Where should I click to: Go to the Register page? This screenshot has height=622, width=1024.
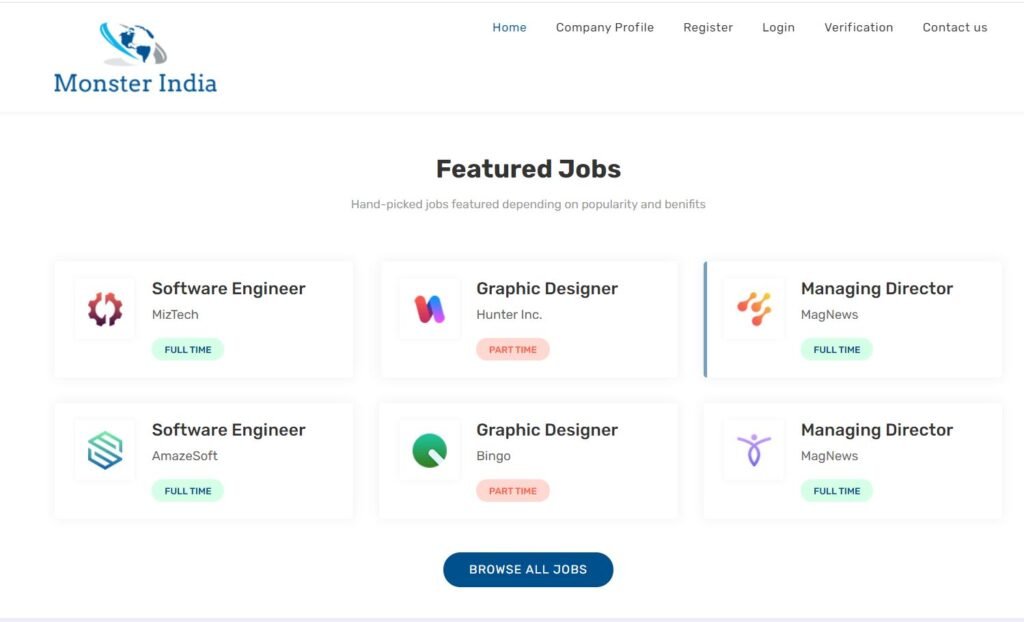click(x=708, y=27)
